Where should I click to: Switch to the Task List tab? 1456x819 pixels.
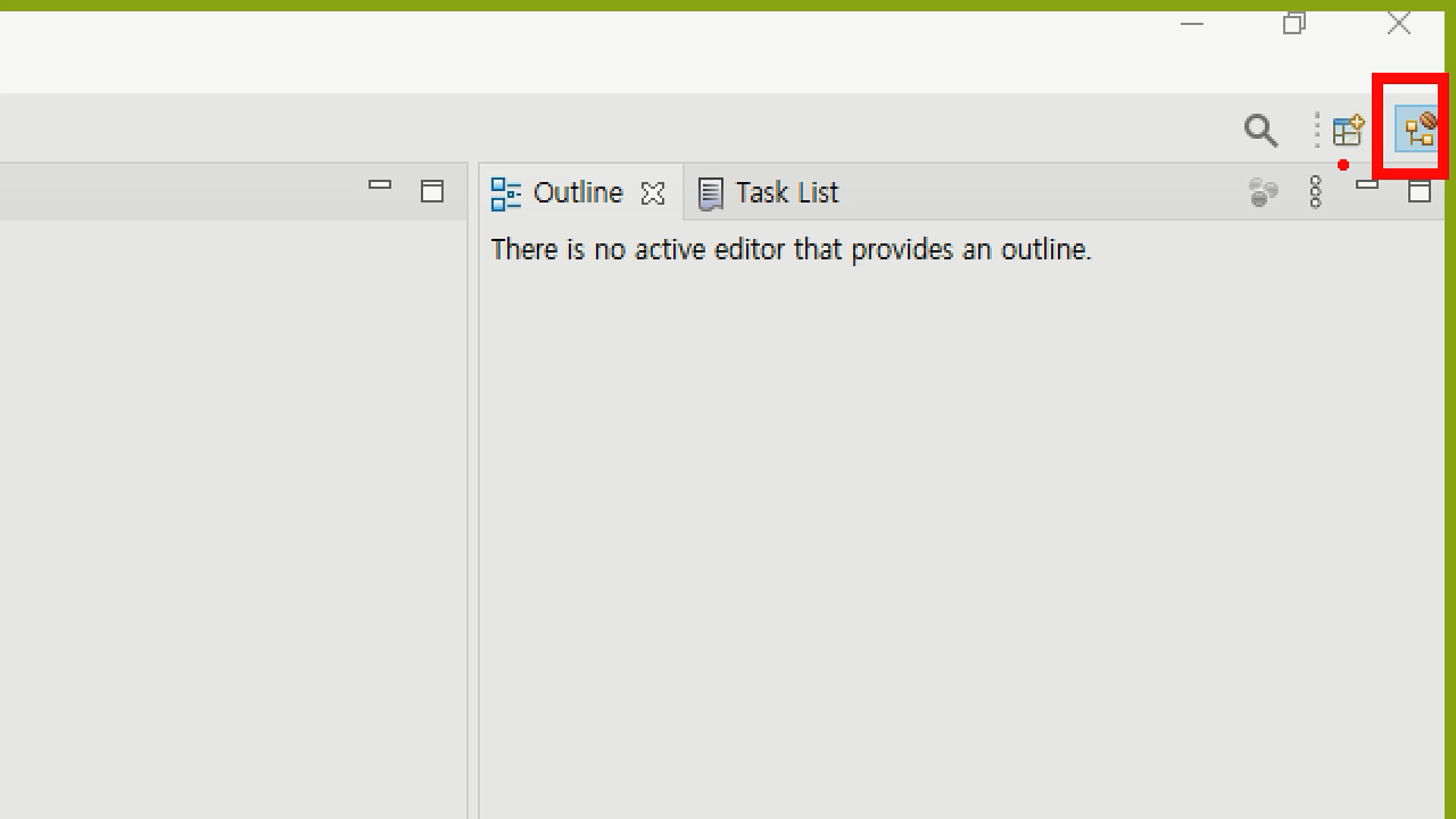click(786, 193)
